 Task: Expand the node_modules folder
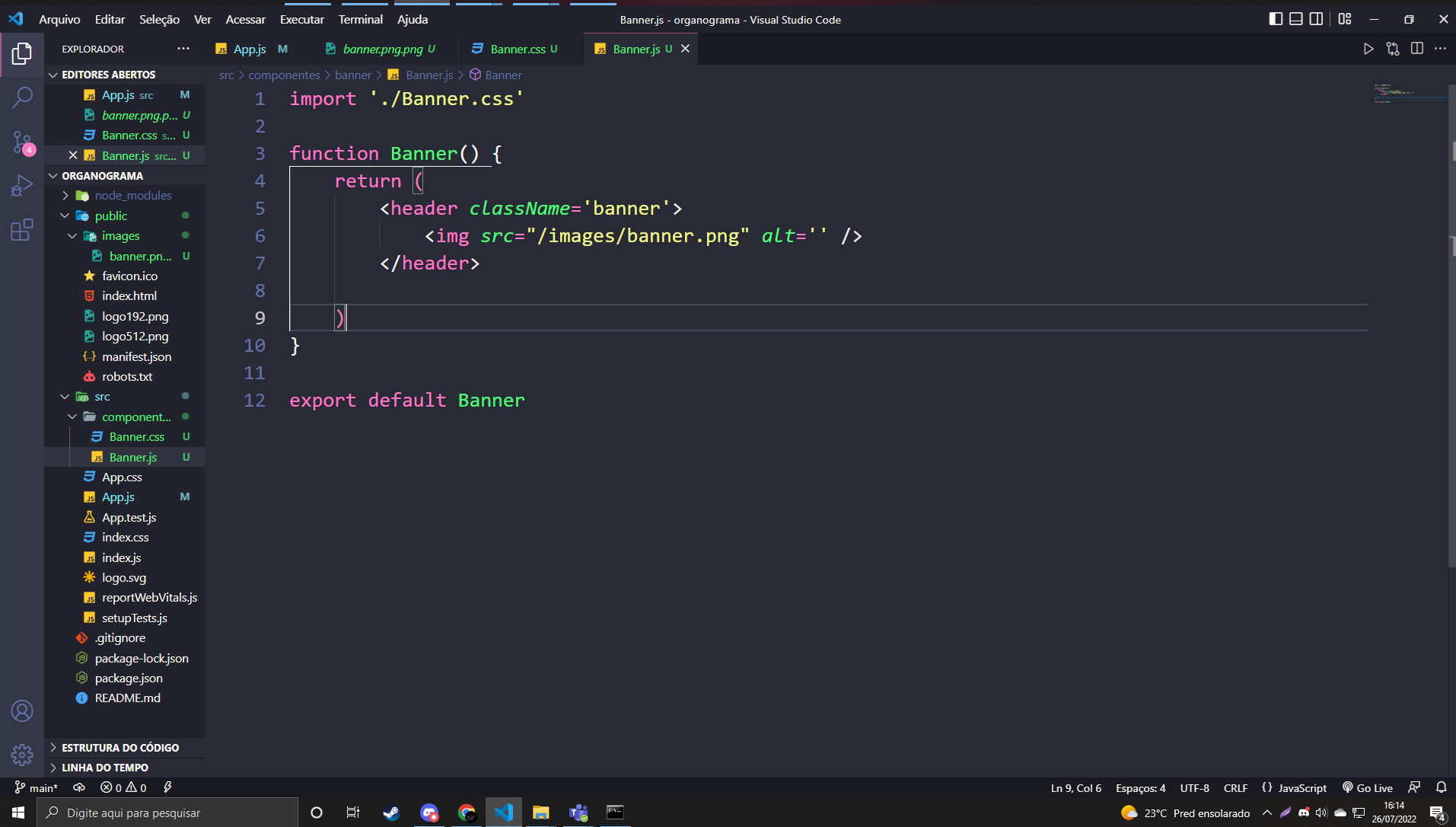[125, 196]
